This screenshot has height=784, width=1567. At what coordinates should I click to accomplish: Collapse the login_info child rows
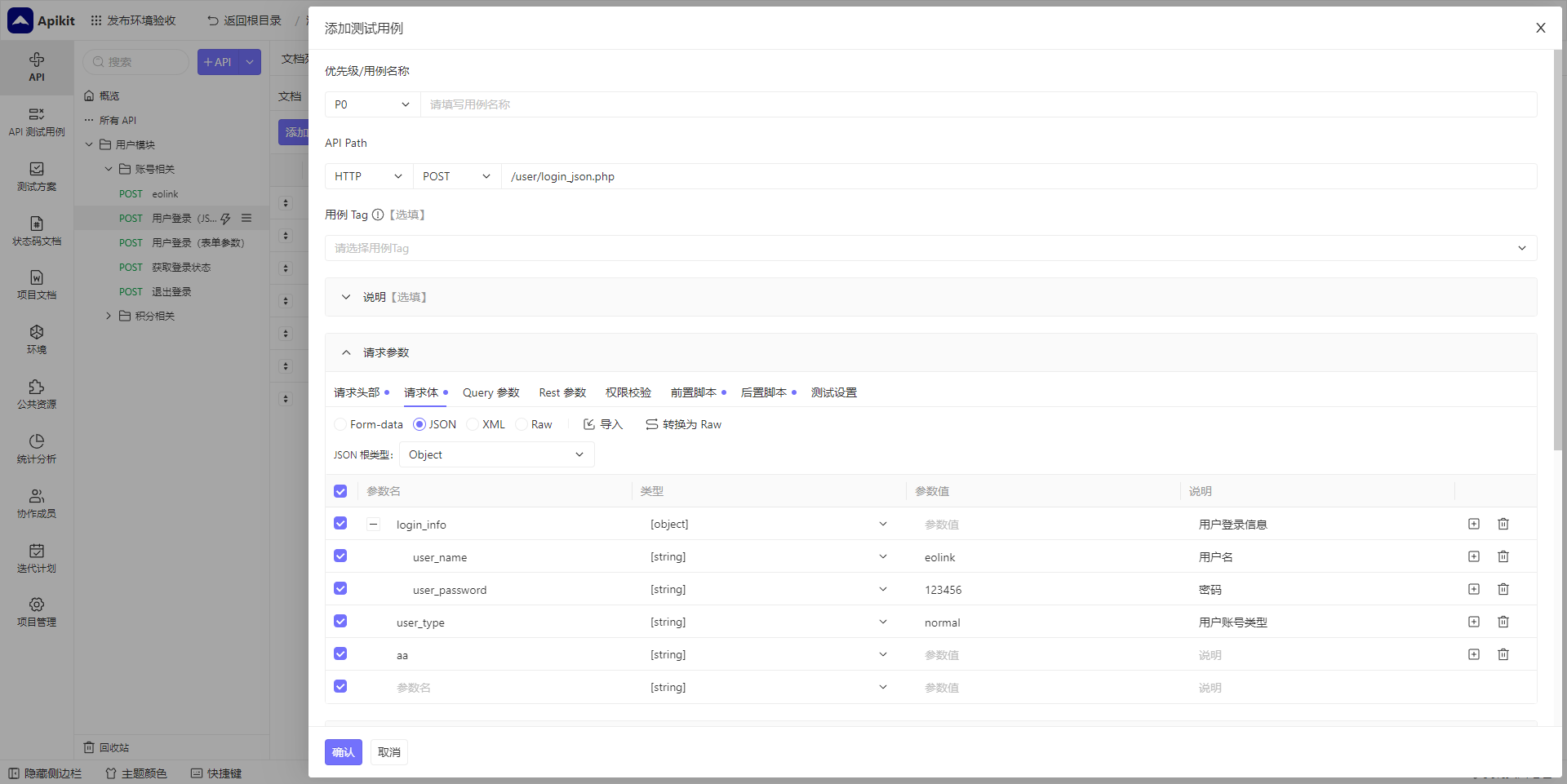373,525
